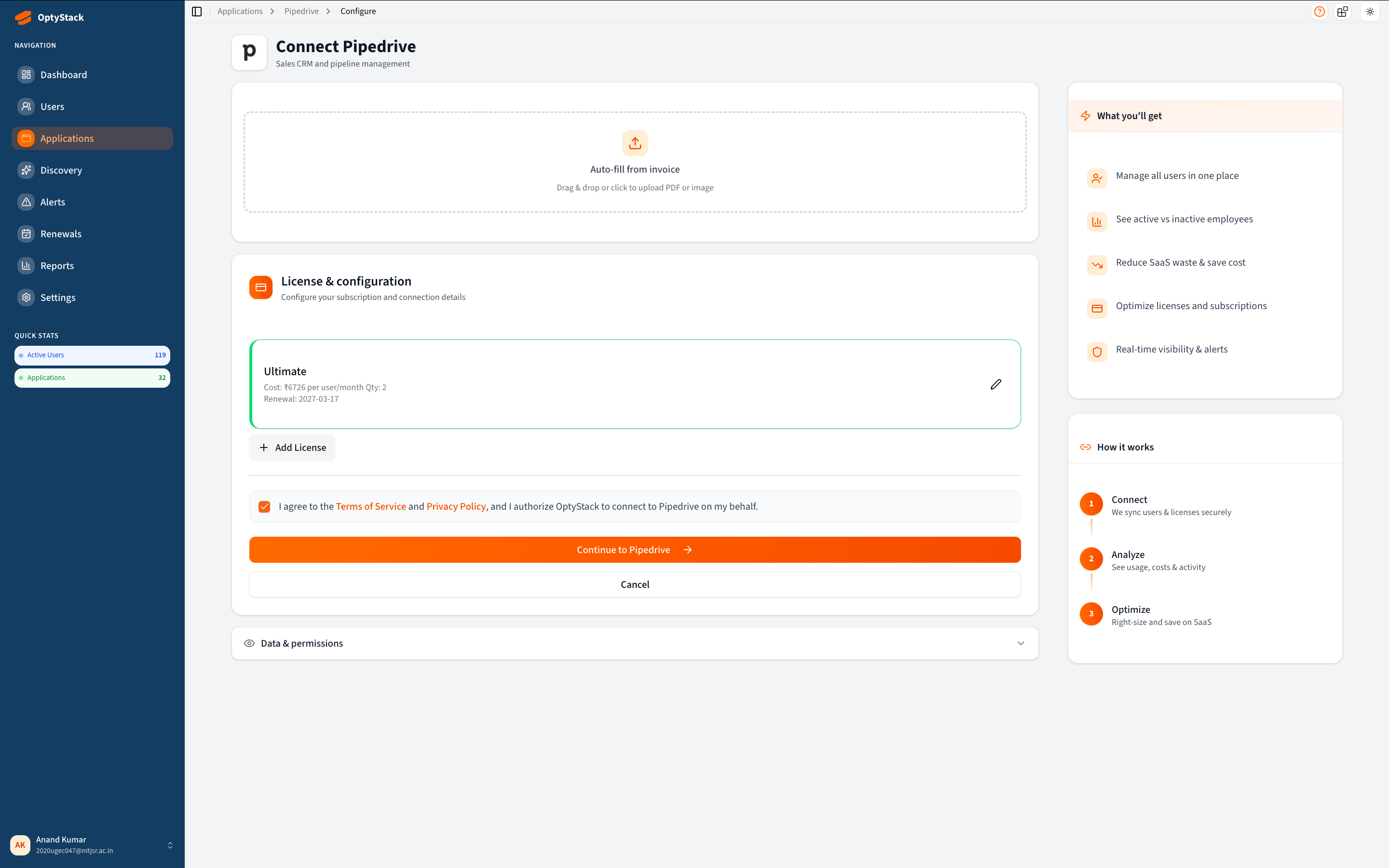Navigate to Renewals
This screenshot has width=1389, height=868.
coord(92,234)
